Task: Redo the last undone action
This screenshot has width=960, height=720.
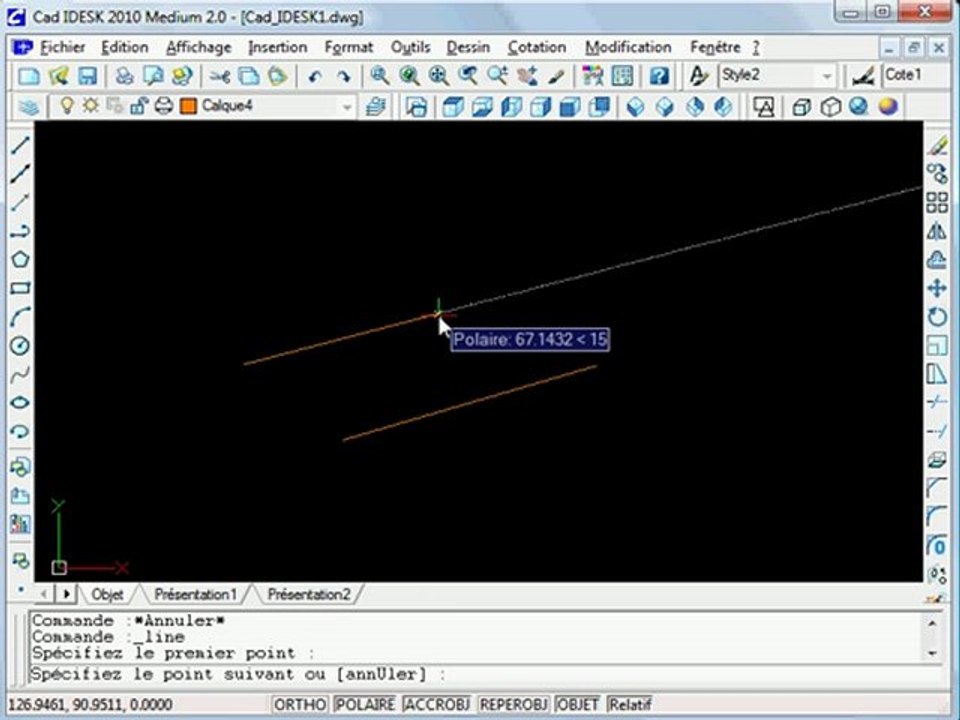Action: [344, 77]
